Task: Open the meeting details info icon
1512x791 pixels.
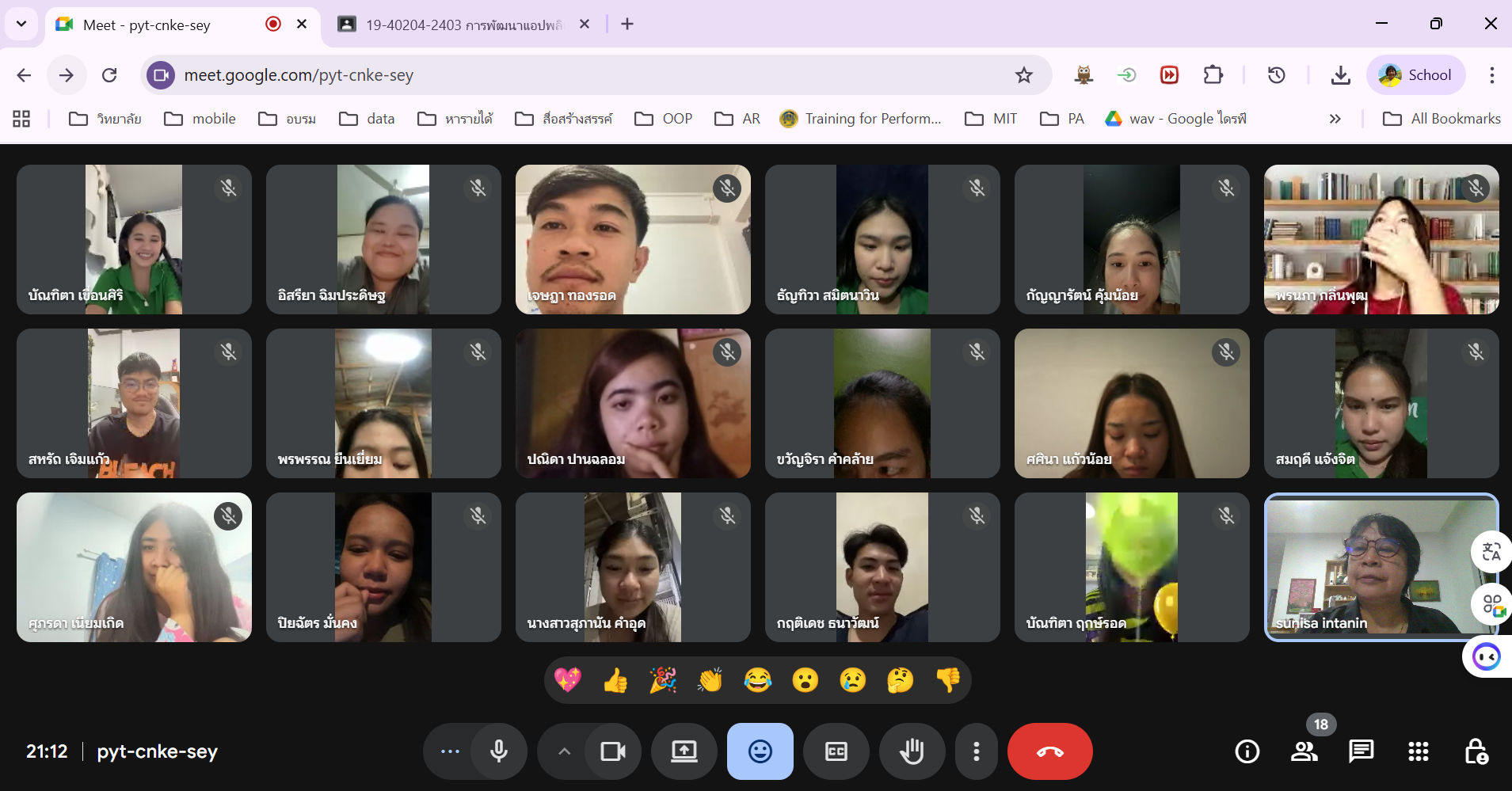Action: 1247,751
